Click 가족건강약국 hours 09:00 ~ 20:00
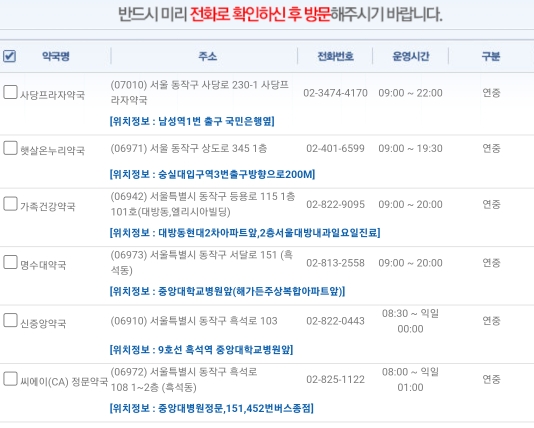This screenshot has height=428, width=534. pyautogui.click(x=410, y=204)
